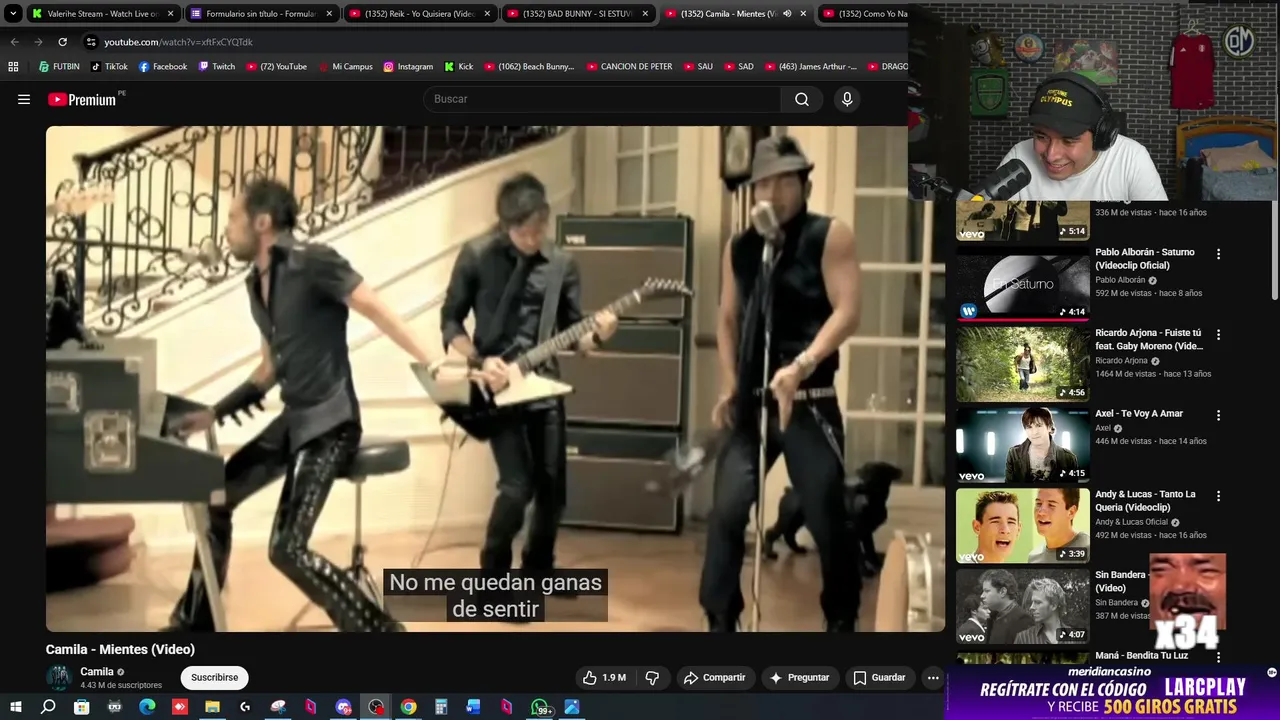This screenshot has height=720, width=1280.
Task: Open the tab search dropdown arrow
Action: (x=13, y=14)
